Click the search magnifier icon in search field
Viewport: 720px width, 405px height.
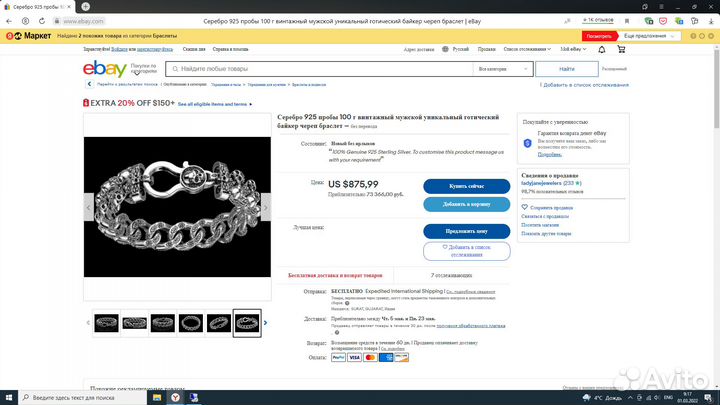[x=174, y=69]
